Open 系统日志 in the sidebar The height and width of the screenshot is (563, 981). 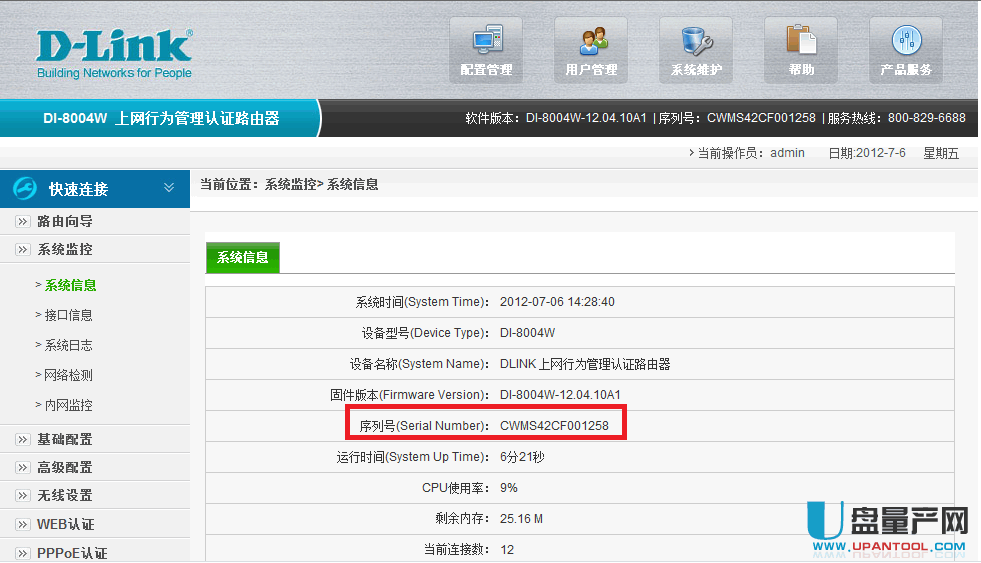[x=69, y=345]
